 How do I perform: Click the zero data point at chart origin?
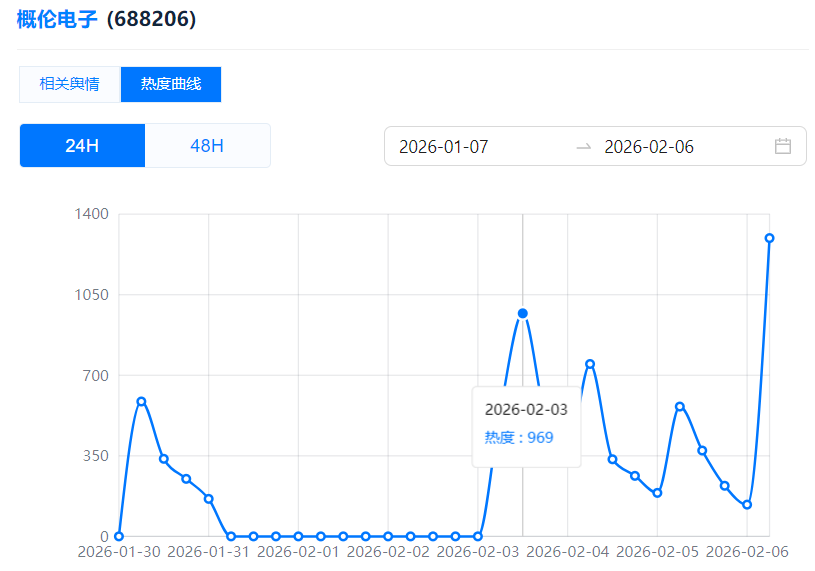click(119, 536)
